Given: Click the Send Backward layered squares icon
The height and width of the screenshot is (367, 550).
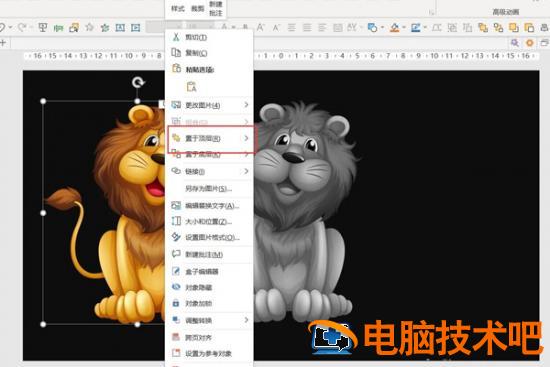Looking at the screenshot, I should tap(529, 27).
